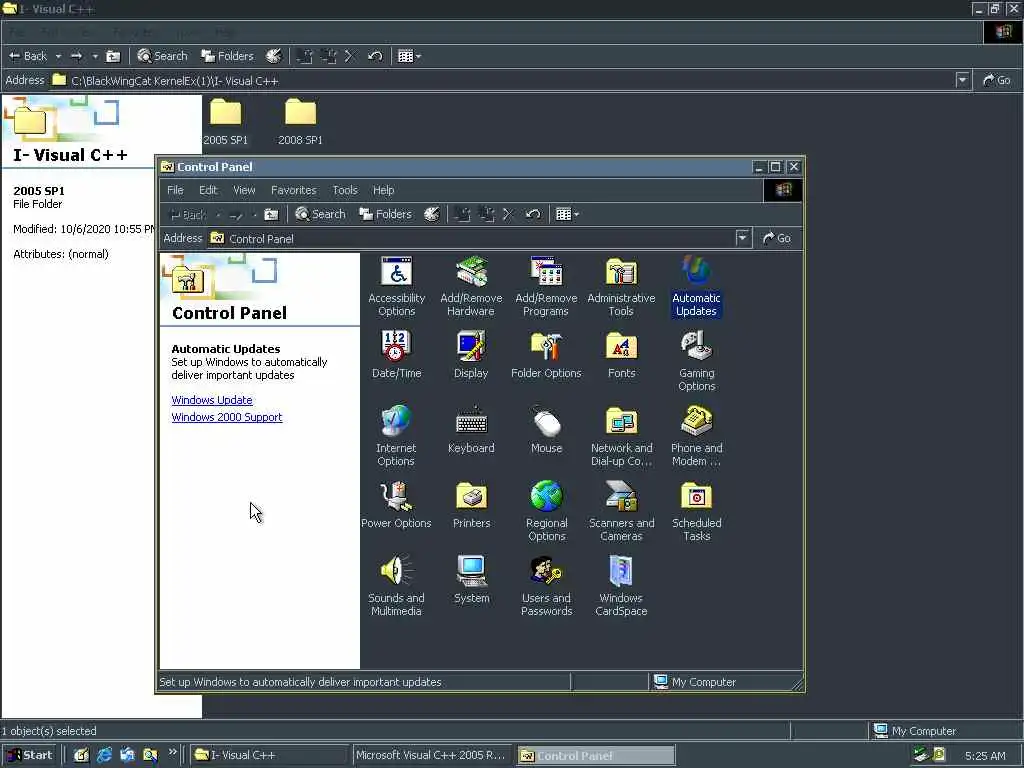Open Administrative Tools folder
Image resolution: width=1024 pixels, height=768 pixels.
pyautogui.click(x=621, y=287)
